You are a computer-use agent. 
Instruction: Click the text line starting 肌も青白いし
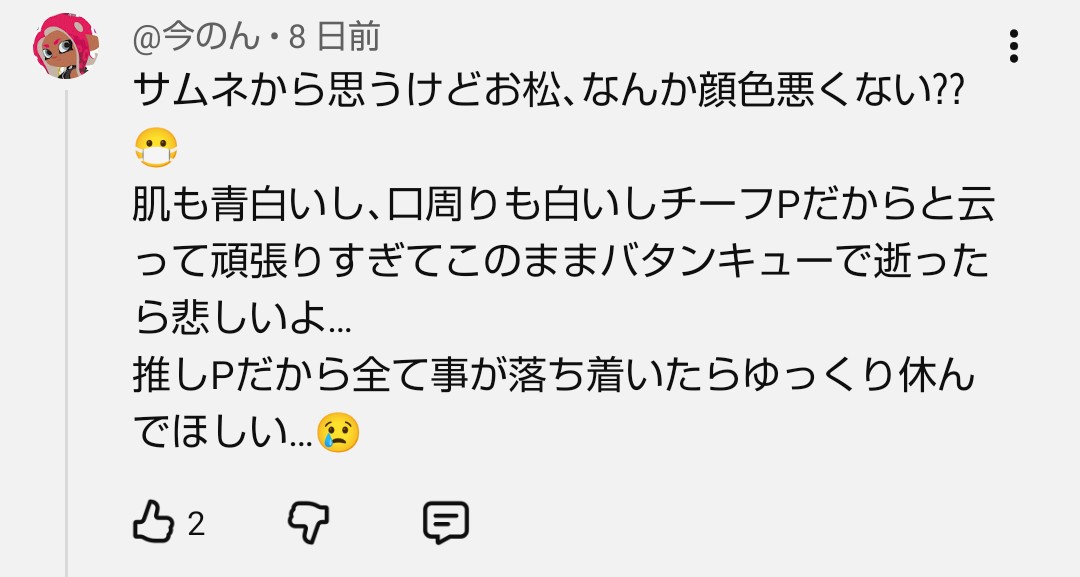[x=563, y=205]
